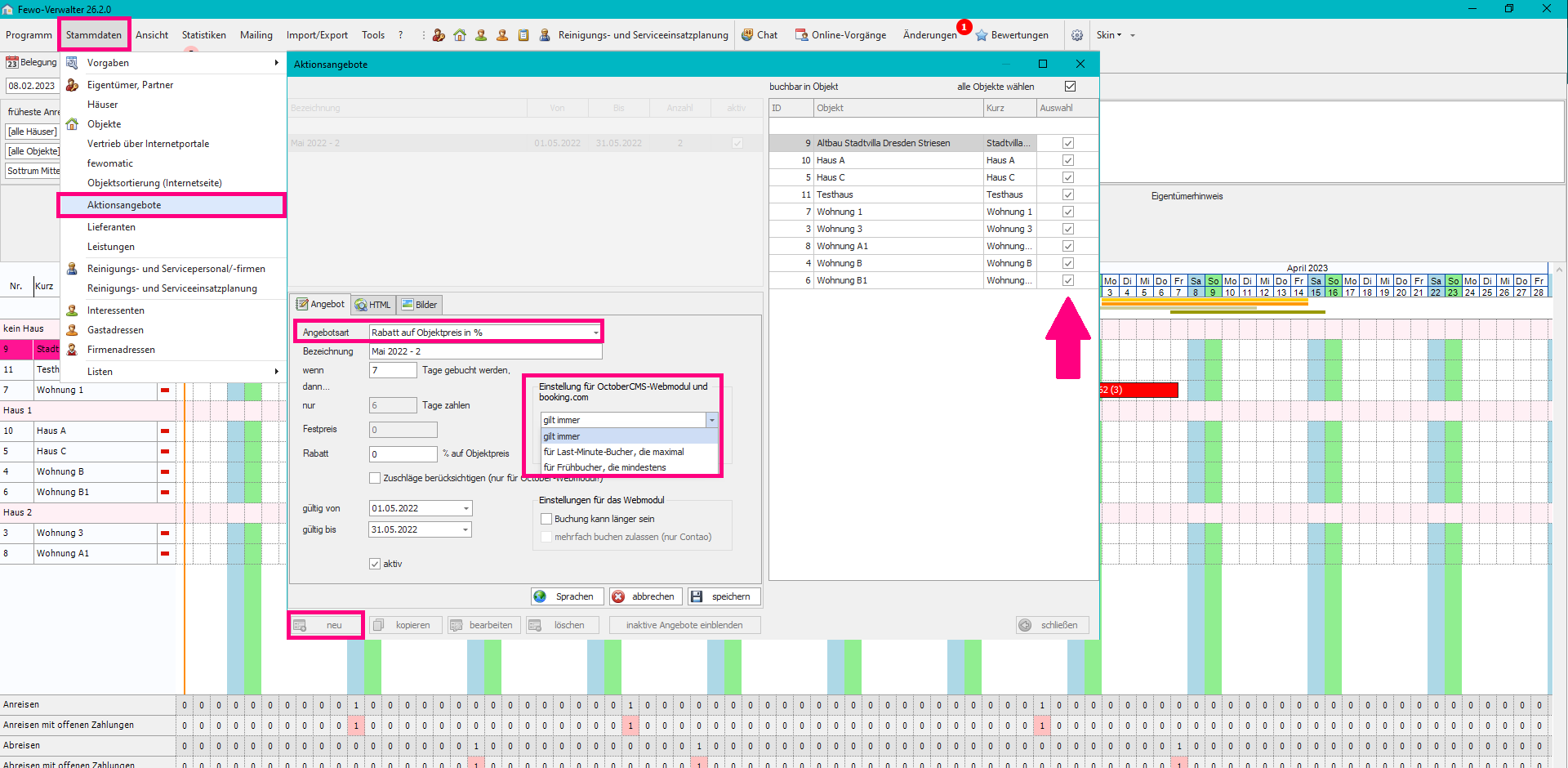Click the schließen button

tap(1052, 625)
